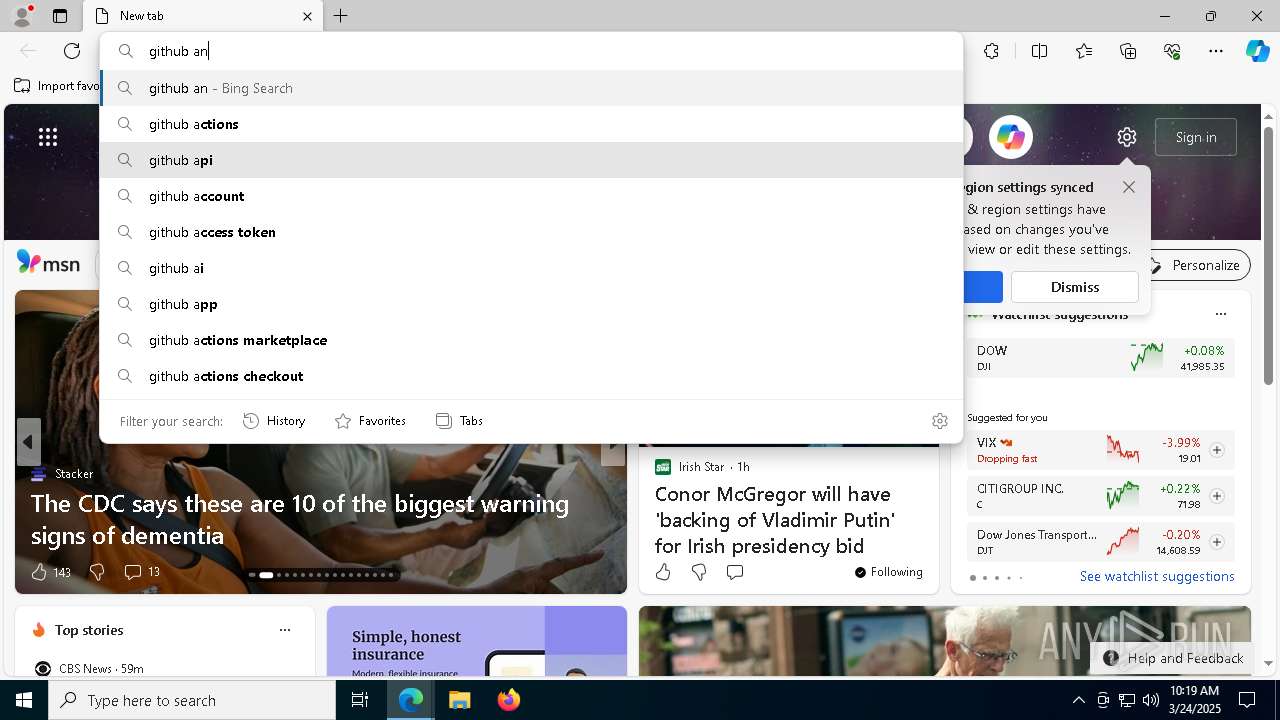Select the 'github access token' suggestion
This screenshot has width=1280, height=720.
pyautogui.click(x=531, y=232)
